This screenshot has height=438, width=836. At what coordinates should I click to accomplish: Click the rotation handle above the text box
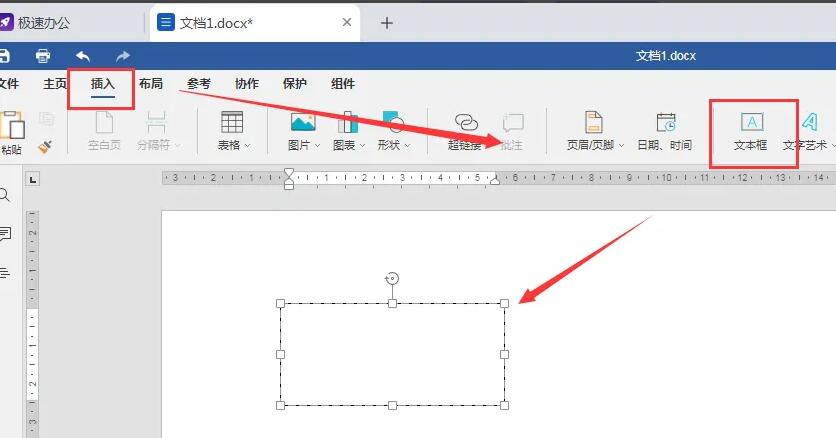coord(392,279)
